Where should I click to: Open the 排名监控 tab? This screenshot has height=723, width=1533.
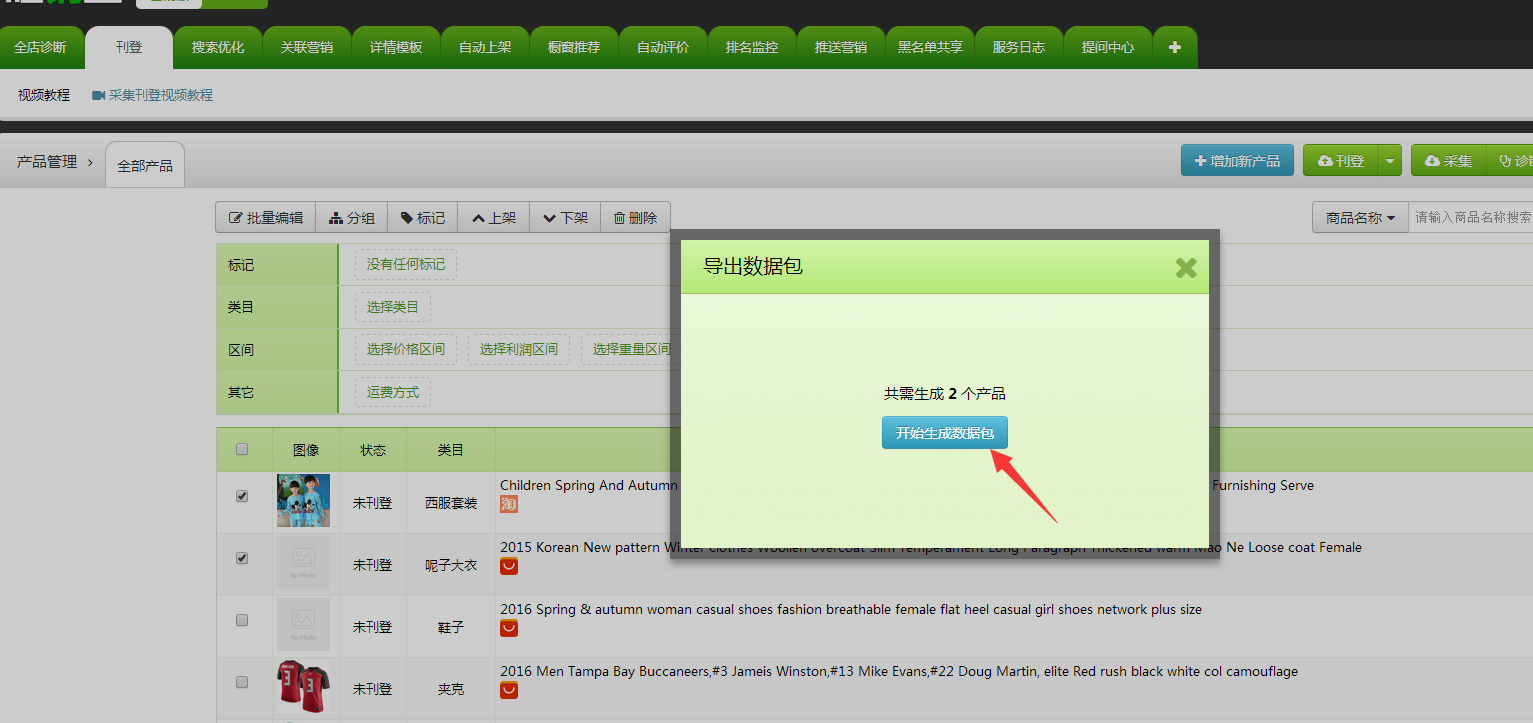coord(752,47)
